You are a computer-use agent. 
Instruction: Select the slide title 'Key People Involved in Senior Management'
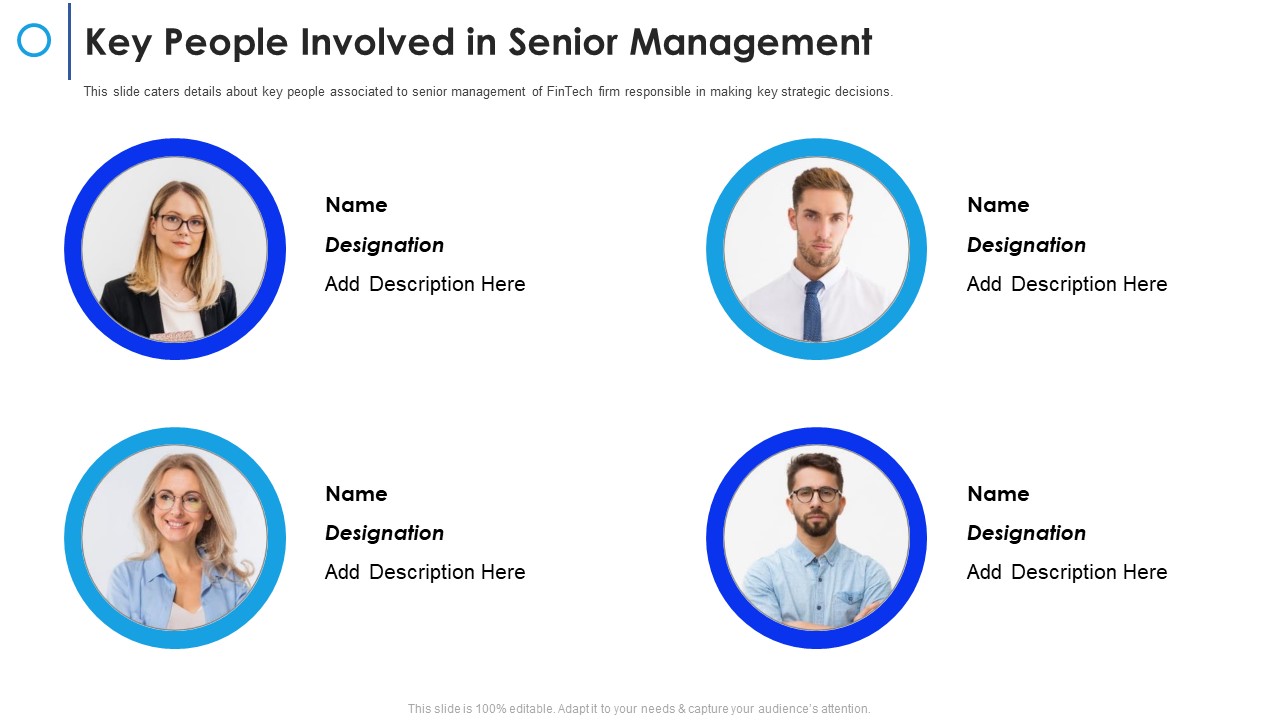coord(478,43)
